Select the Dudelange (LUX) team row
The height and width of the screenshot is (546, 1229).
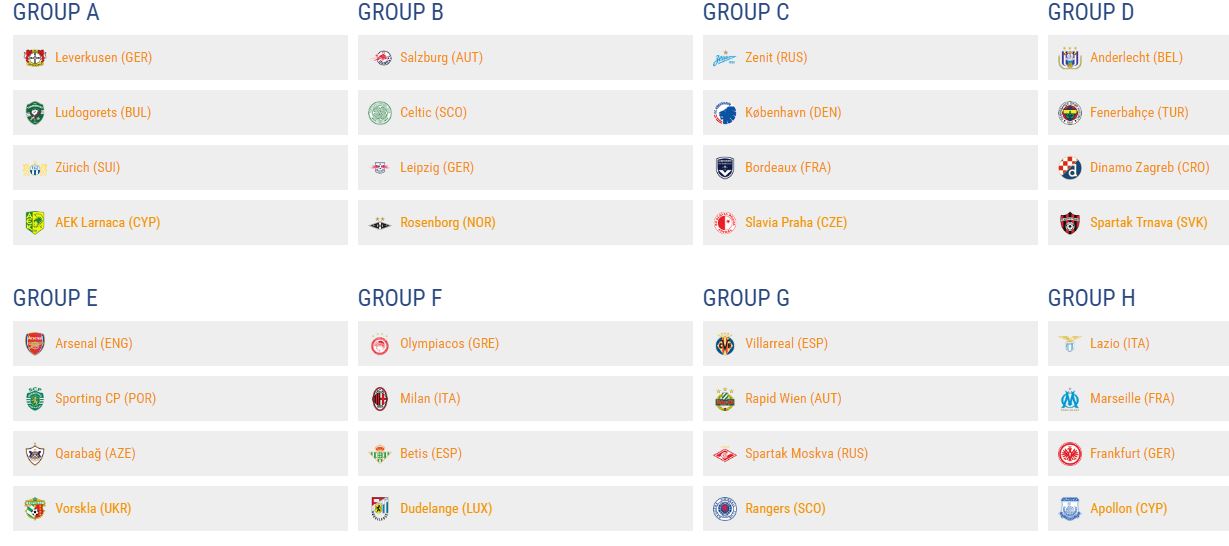(x=525, y=509)
